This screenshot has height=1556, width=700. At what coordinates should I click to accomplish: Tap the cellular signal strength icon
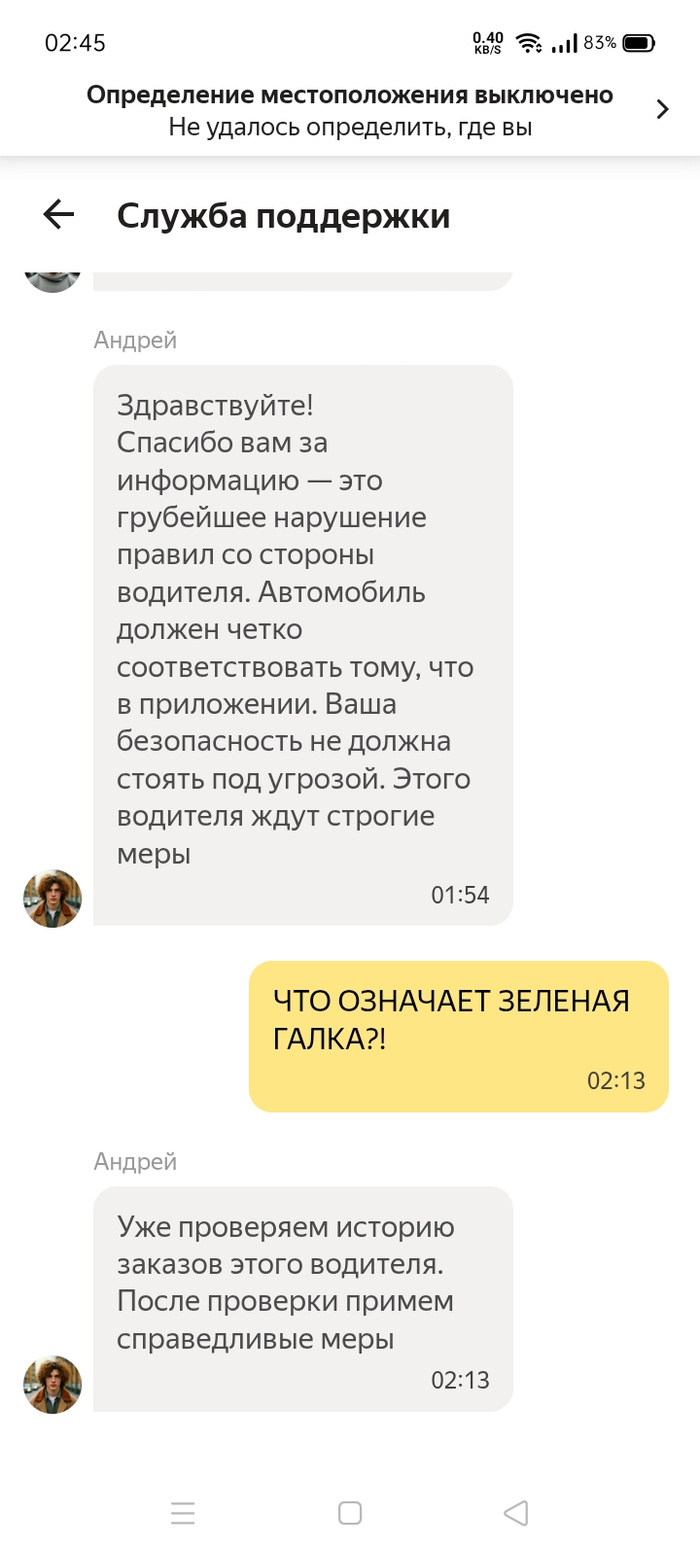(565, 43)
